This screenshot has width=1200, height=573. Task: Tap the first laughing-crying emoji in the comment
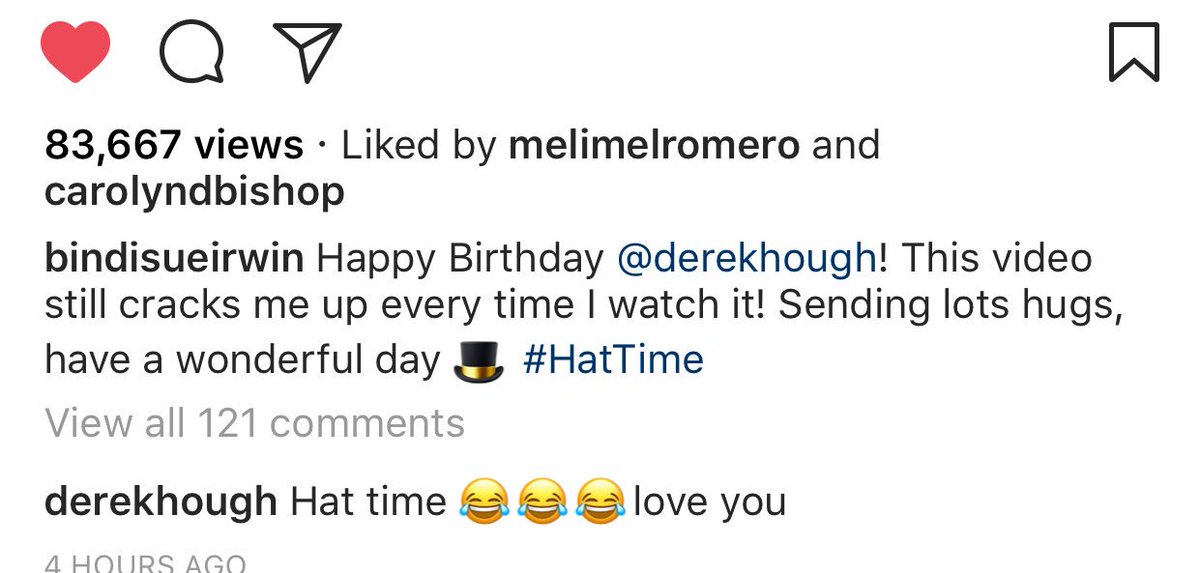tap(484, 501)
